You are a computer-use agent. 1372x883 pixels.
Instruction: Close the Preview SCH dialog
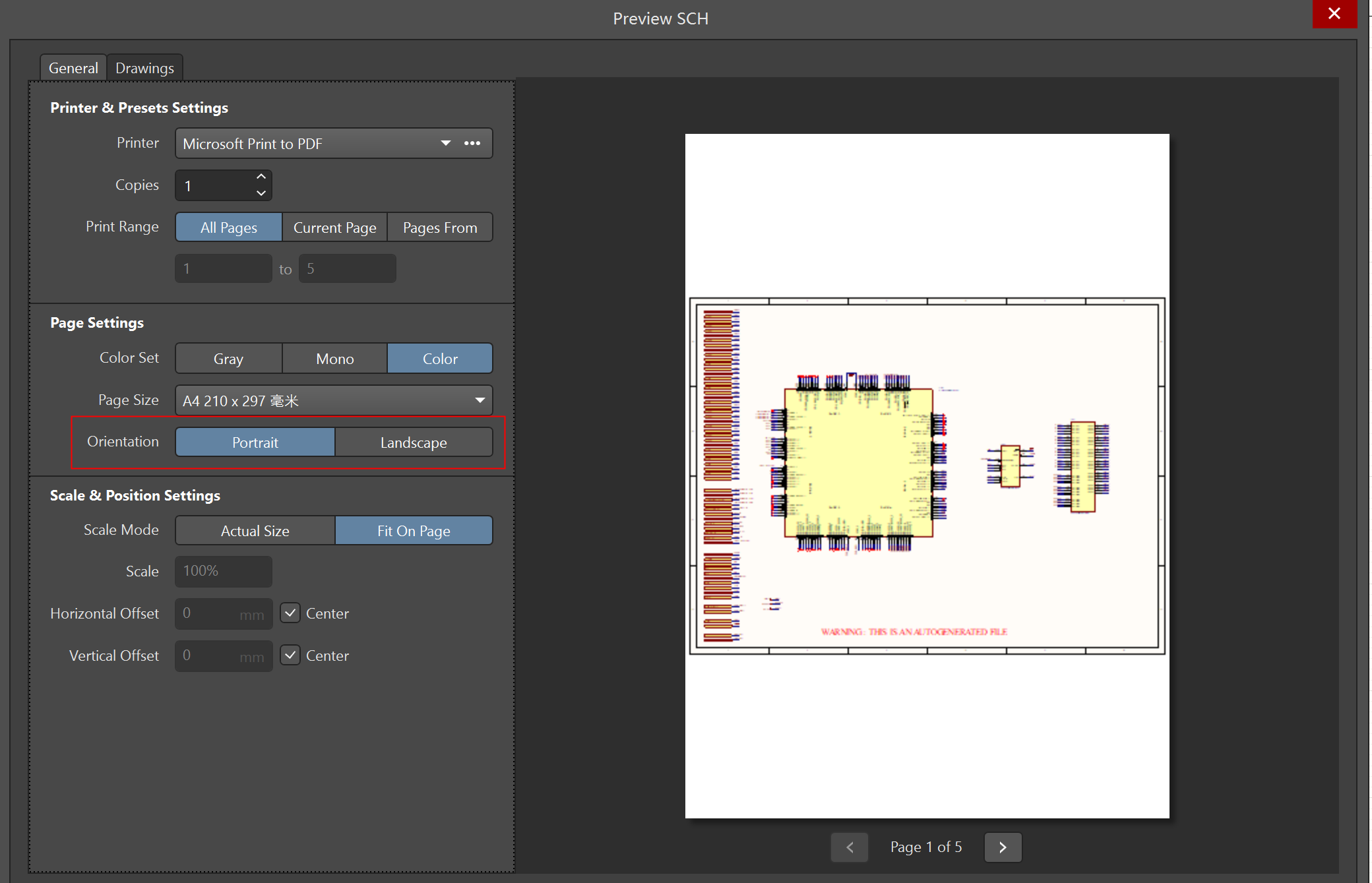click(1334, 13)
